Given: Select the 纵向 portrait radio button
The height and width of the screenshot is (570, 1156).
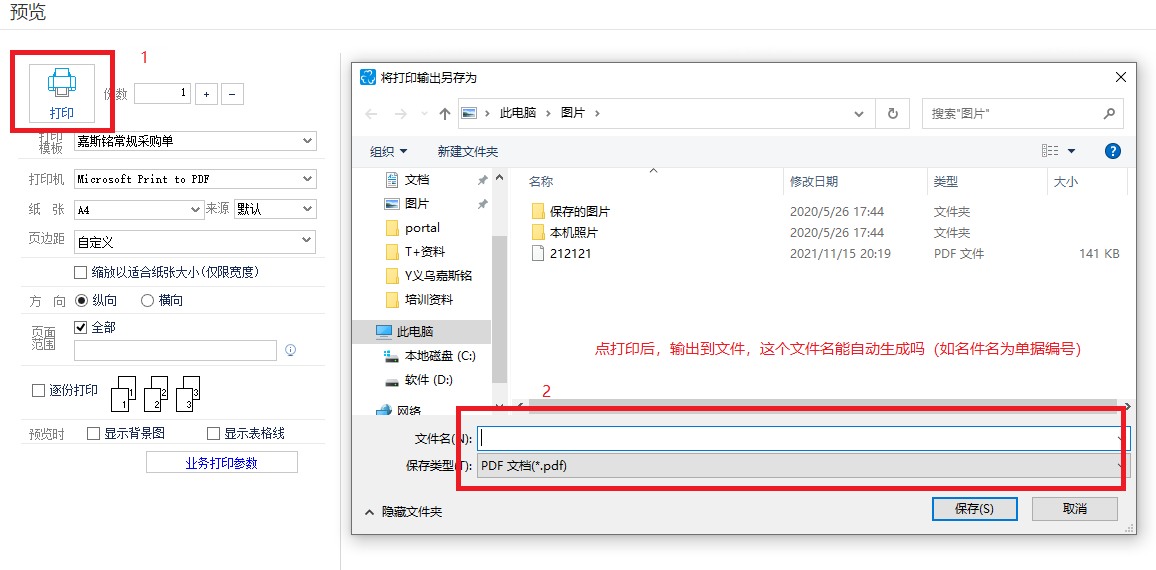Looking at the screenshot, I should click(81, 300).
